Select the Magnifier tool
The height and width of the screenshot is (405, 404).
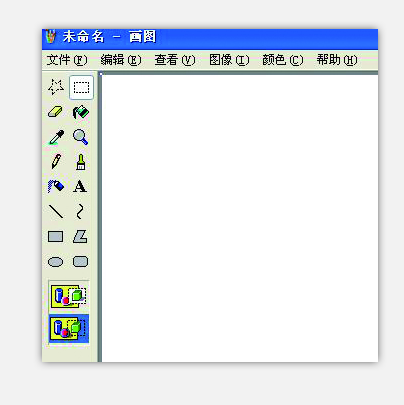click(81, 137)
